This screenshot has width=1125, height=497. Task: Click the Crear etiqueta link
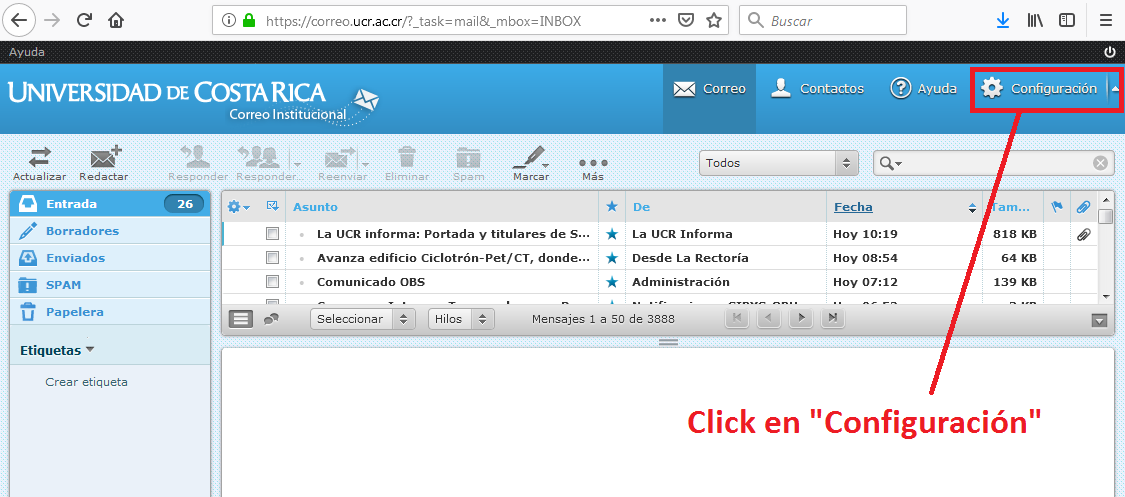[x=86, y=382]
